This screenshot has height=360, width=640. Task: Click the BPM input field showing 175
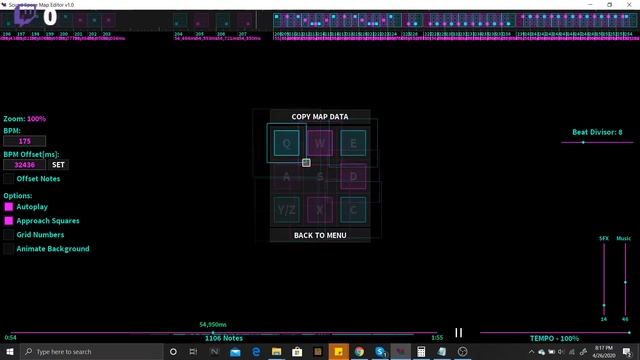coord(24,141)
